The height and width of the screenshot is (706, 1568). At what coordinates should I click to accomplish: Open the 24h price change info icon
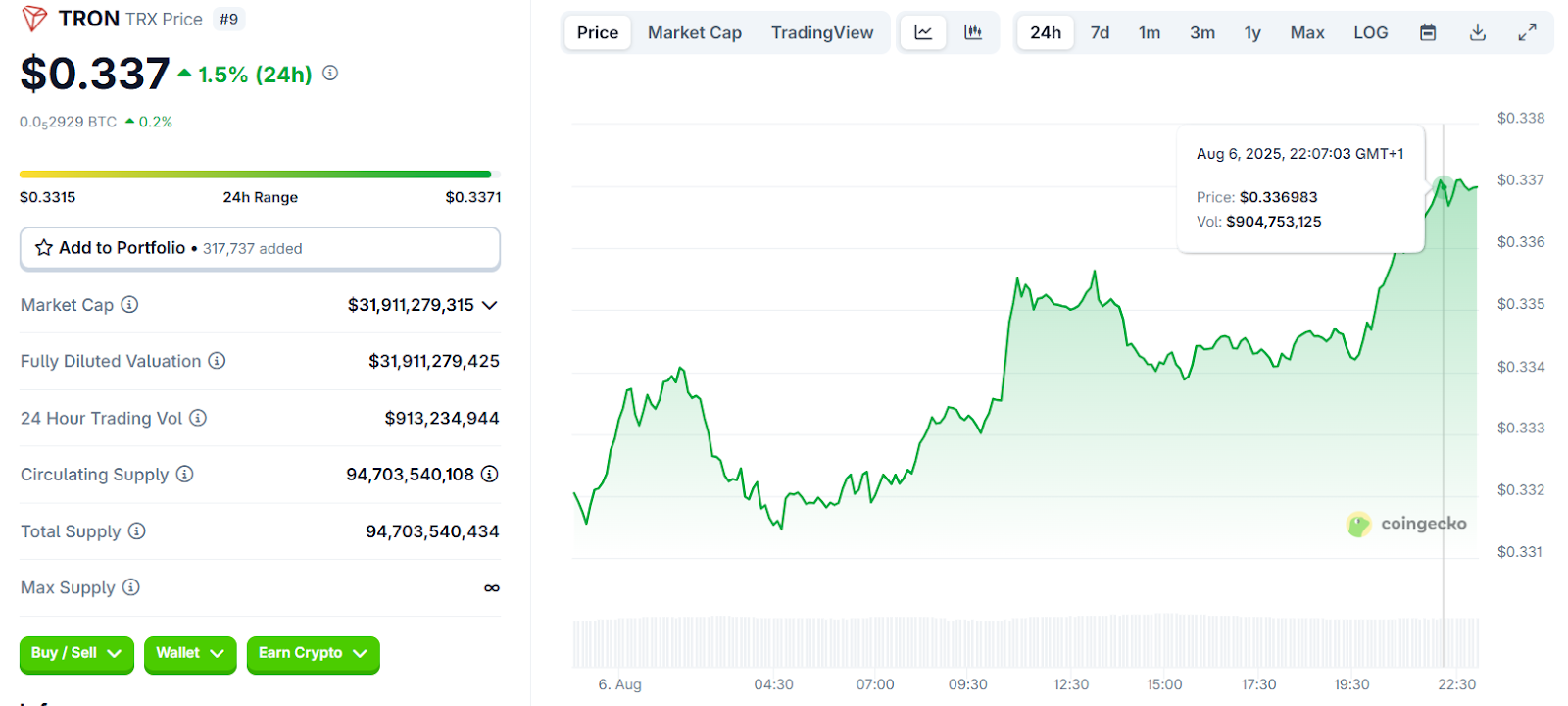(x=330, y=73)
